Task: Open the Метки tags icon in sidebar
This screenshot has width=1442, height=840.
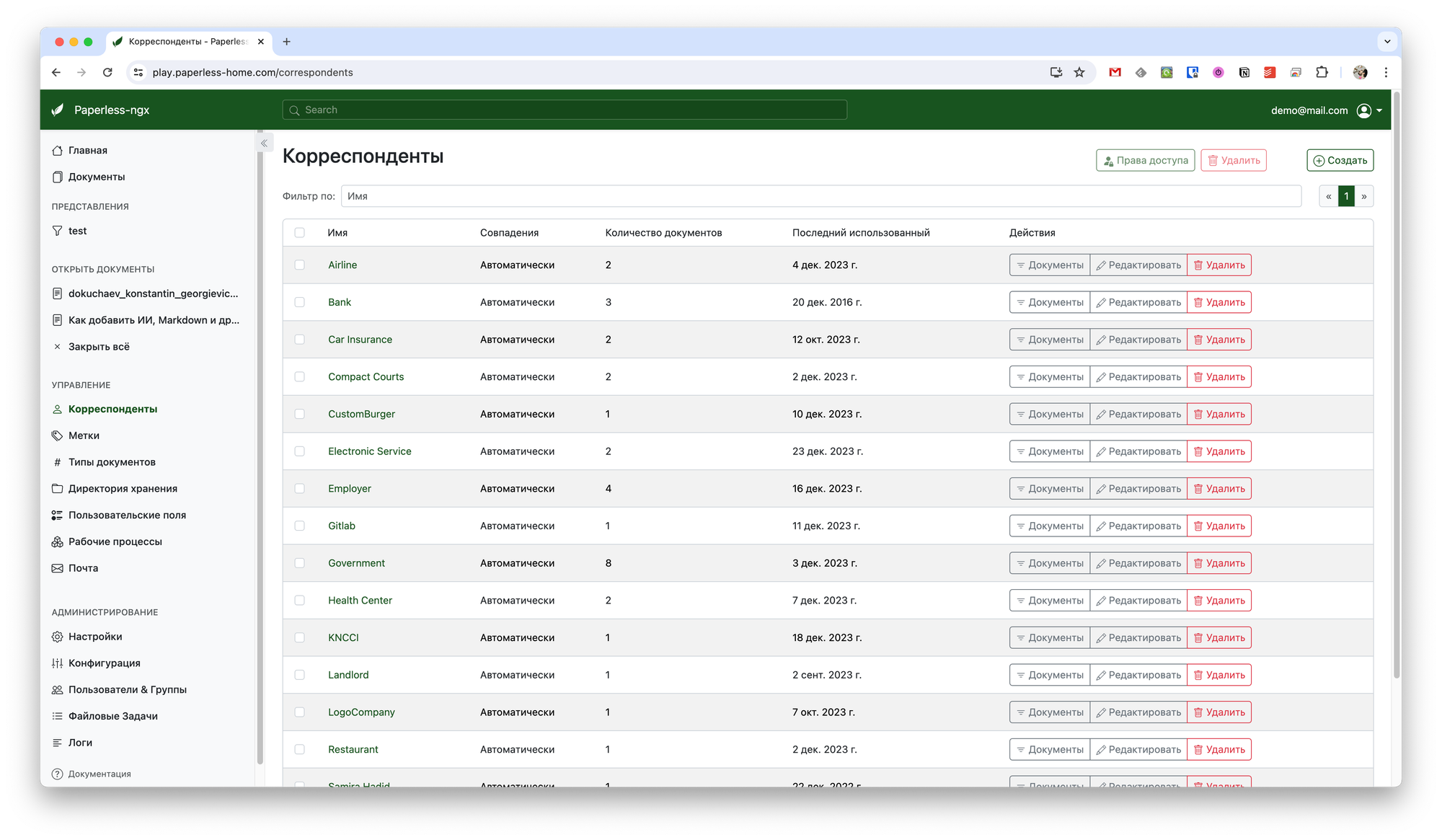Action: tap(58, 436)
